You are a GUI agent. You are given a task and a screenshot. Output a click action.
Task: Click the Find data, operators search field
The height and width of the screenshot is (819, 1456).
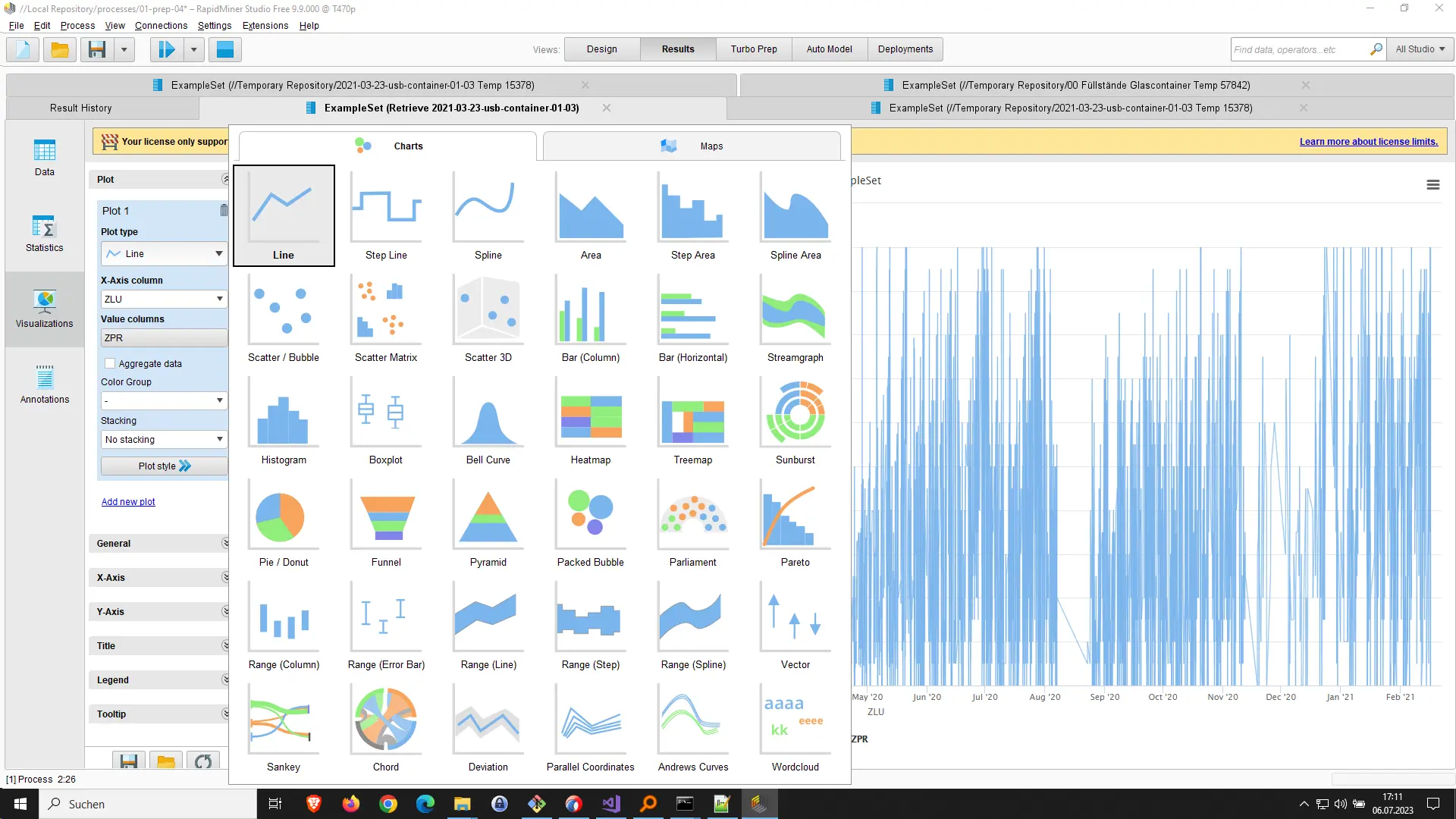click(x=1300, y=49)
